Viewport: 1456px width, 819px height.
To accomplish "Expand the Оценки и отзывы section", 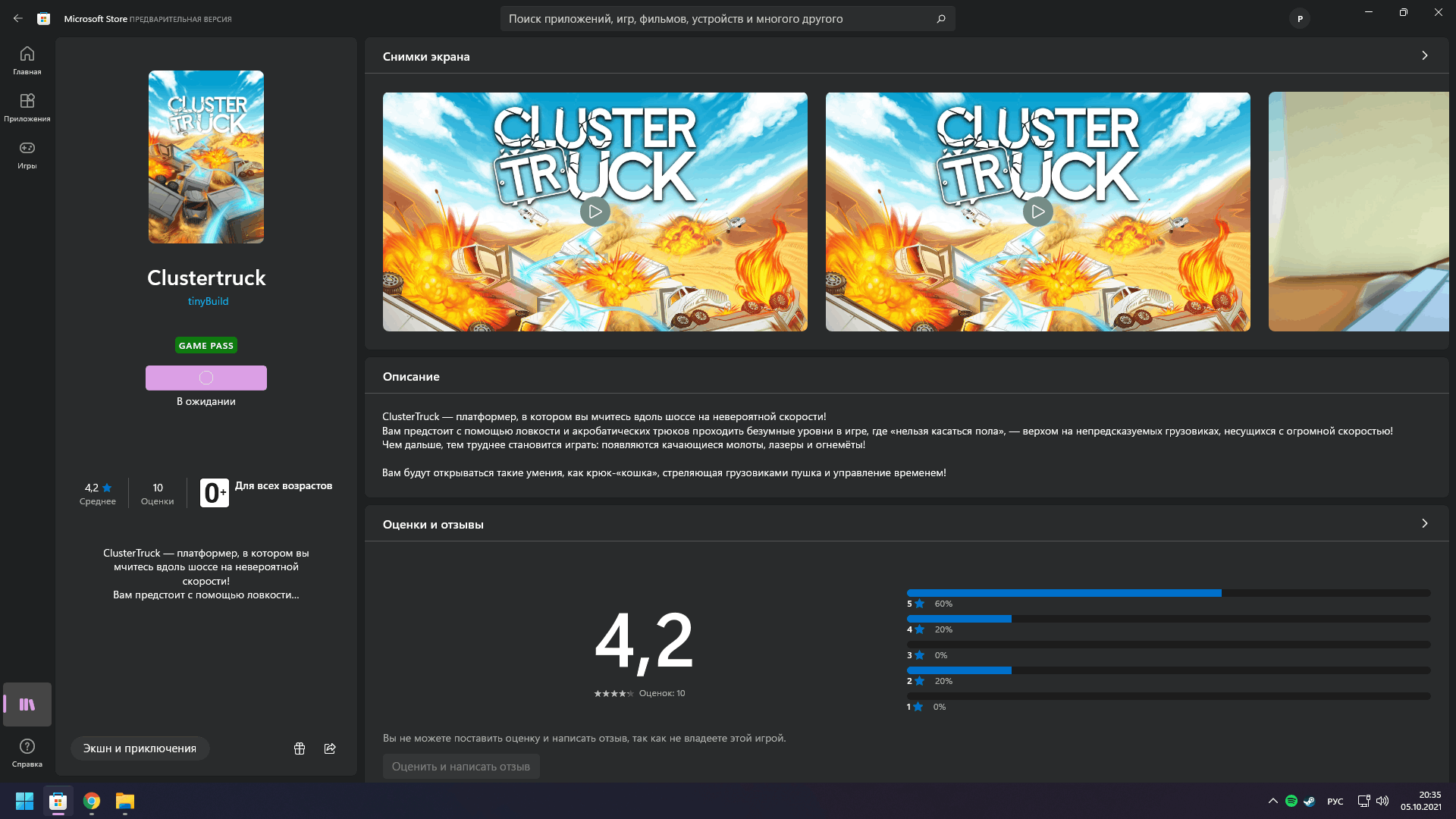I will [1425, 523].
